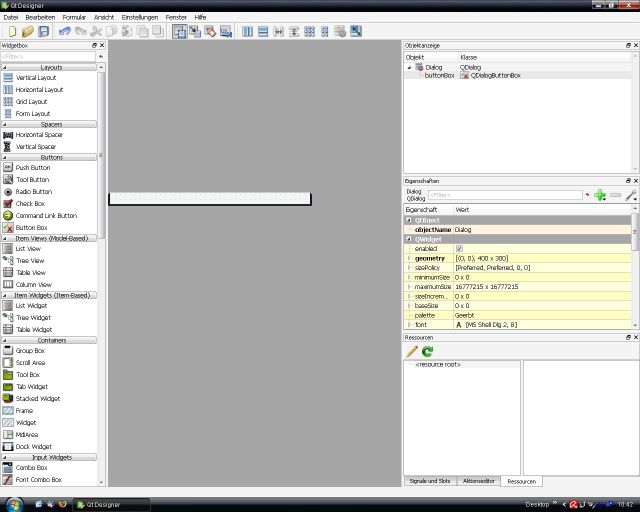Image resolution: width=640 pixels, height=512 pixels.
Task: Toggle the enabled property checkbox
Action: 459,248
